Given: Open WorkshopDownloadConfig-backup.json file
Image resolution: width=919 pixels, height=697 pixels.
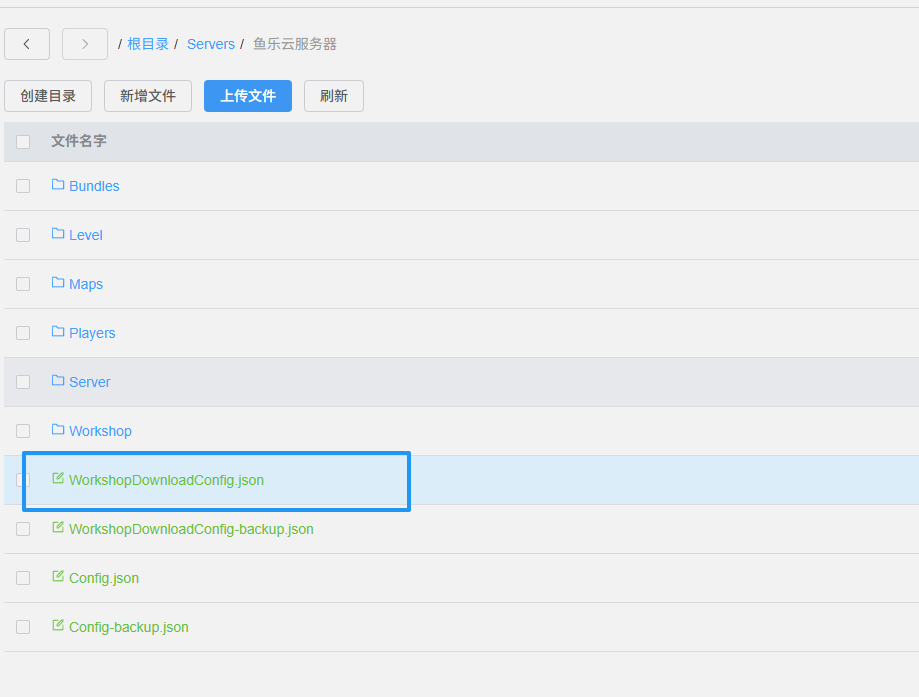Looking at the screenshot, I should pyautogui.click(x=191, y=529).
